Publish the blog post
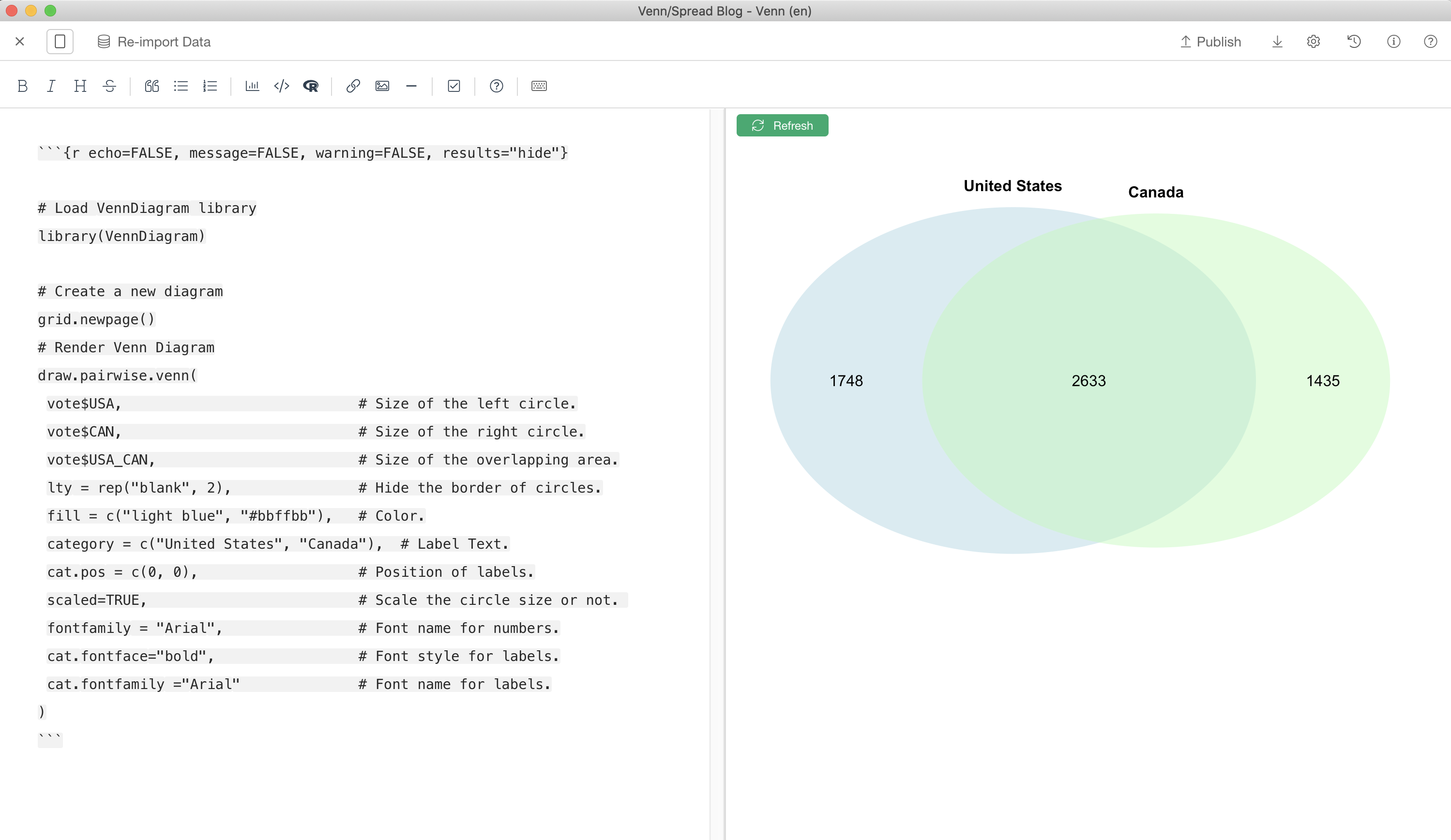This screenshot has width=1451, height=840. pos(1210,42)
